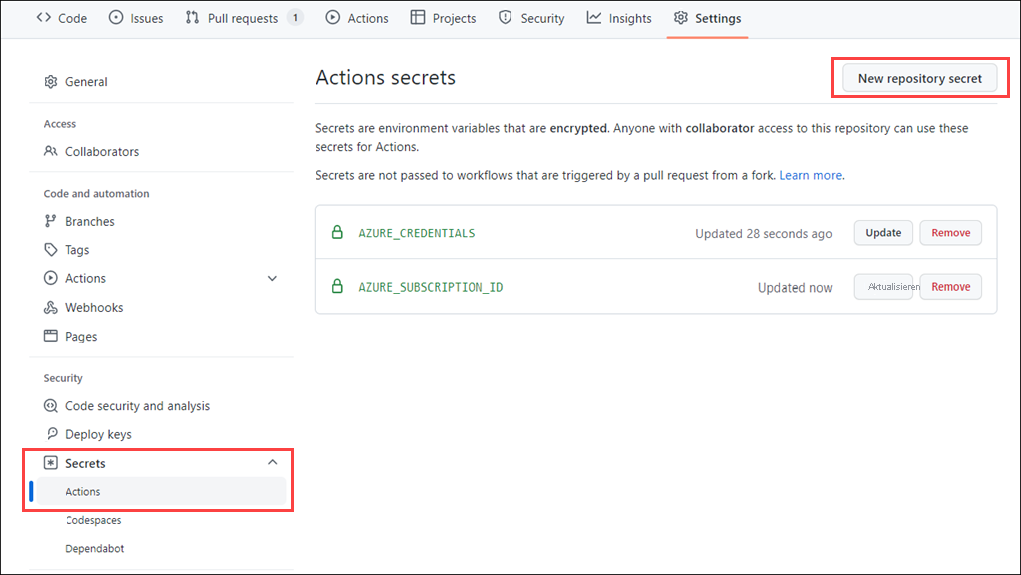
Task: Click the AZURE_SUBSCRIPTION_ID secret name
Action: 430,287
